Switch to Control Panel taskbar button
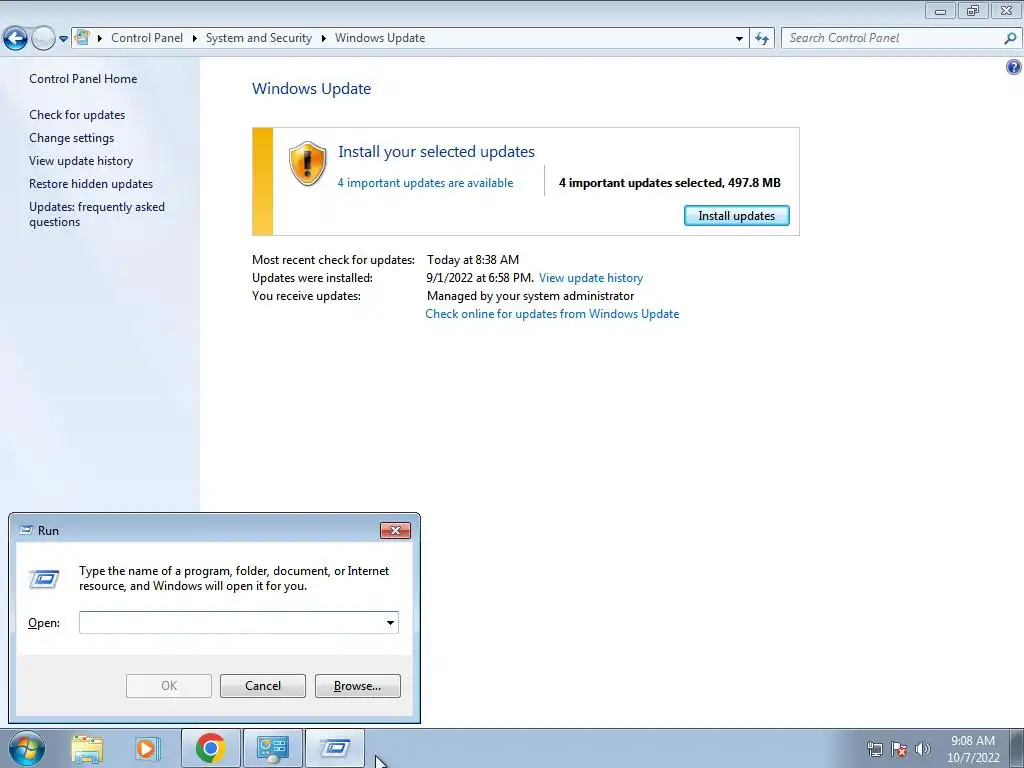This screenshot has width=1024, height=768. pos(272,748)
